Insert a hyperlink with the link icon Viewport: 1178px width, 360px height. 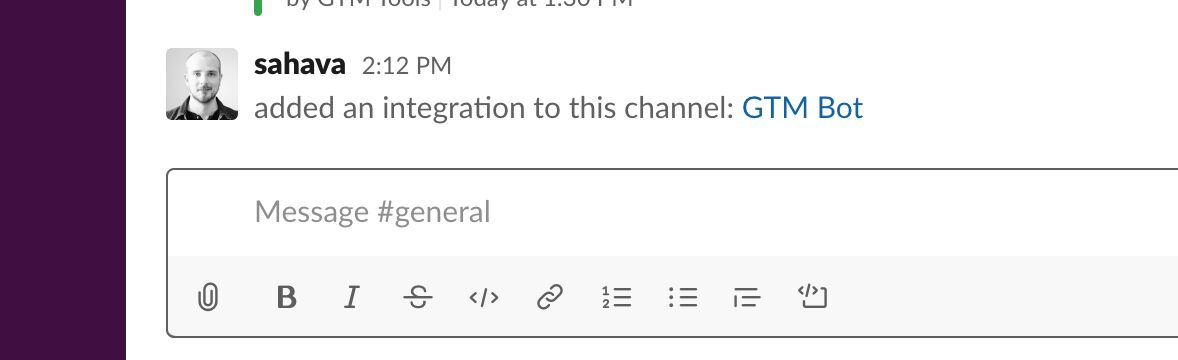click(x=550, y=298)
